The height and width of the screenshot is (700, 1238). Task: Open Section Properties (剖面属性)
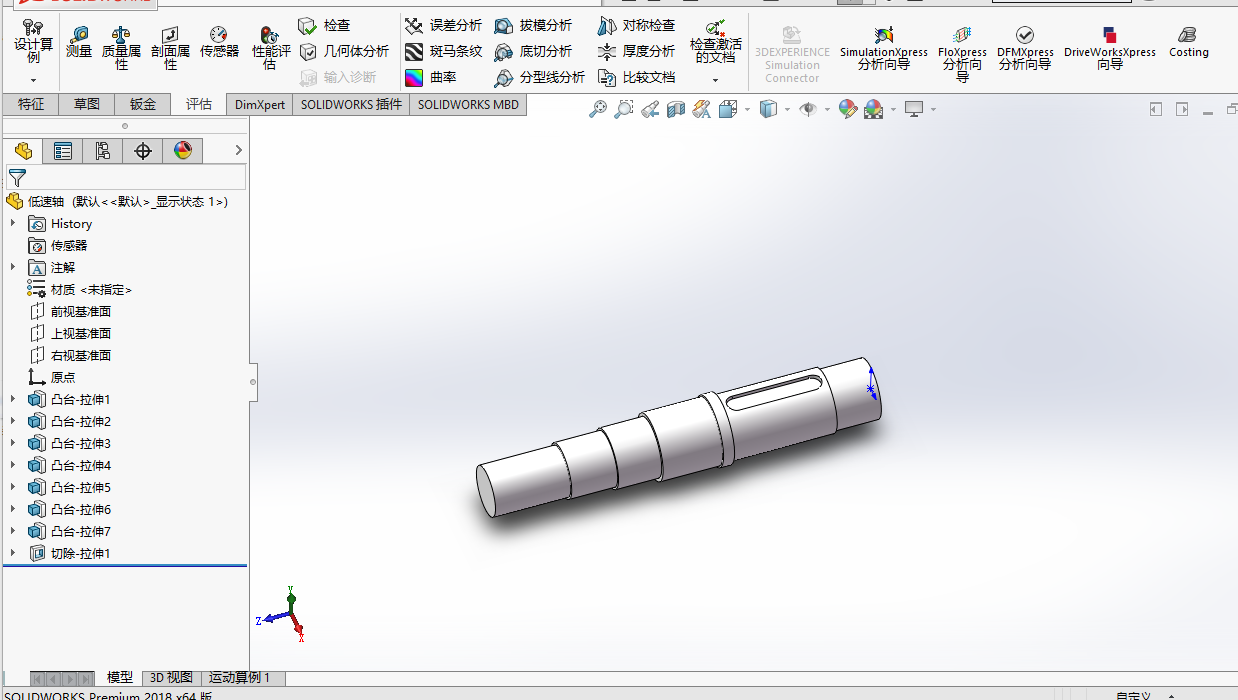(x=170, y=48)
